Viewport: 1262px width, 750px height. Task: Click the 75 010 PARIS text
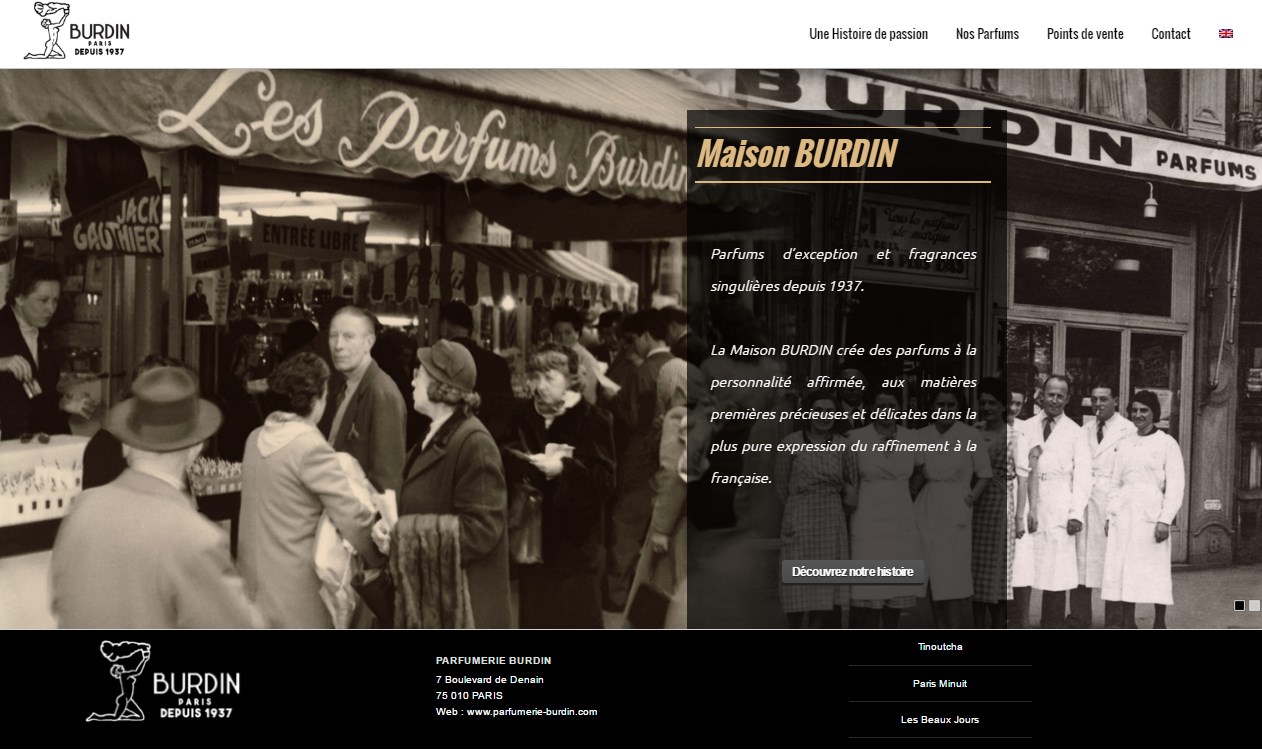point(469,695)
